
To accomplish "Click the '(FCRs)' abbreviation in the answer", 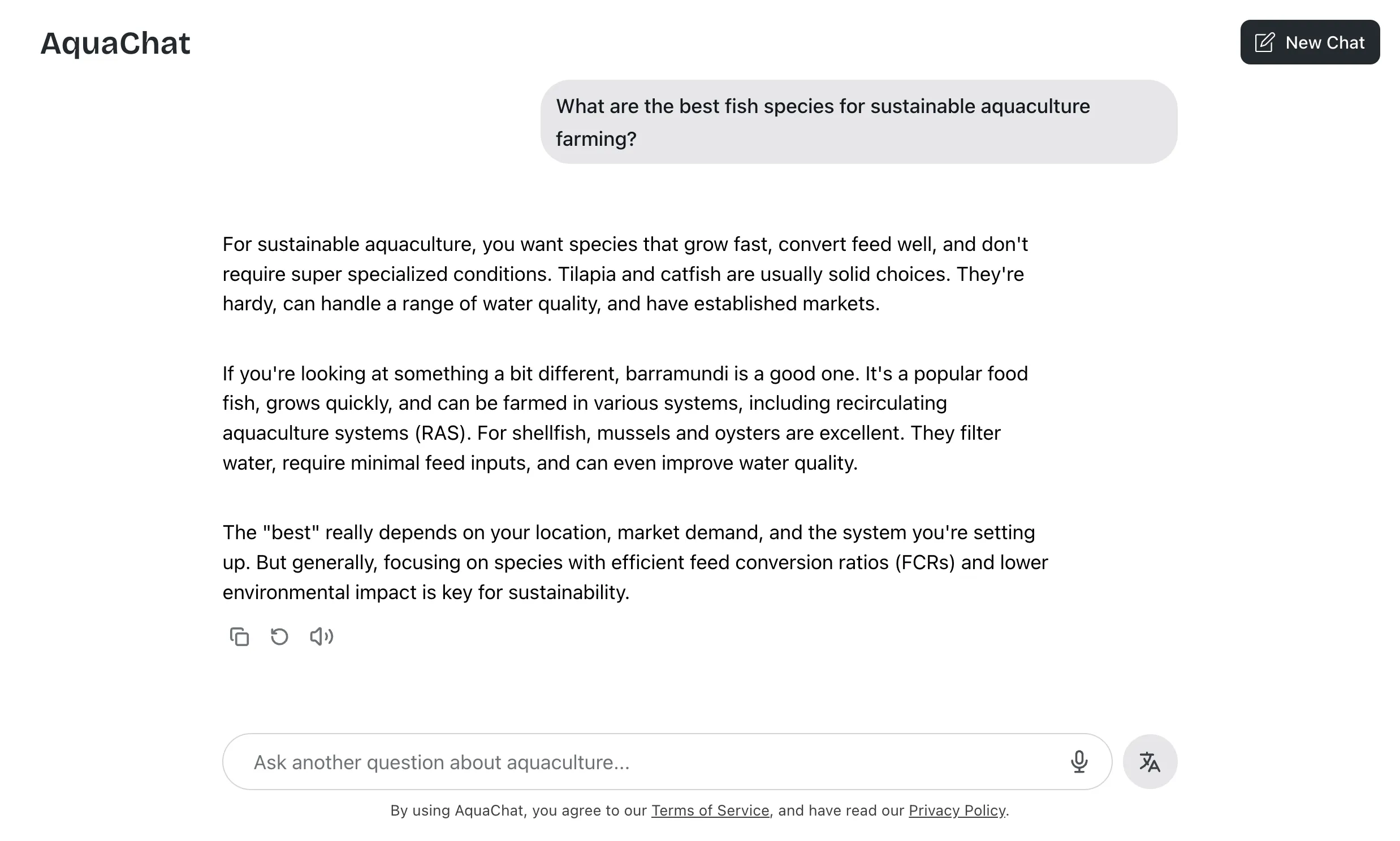I will pyautogui.click(x=925, y=562).
